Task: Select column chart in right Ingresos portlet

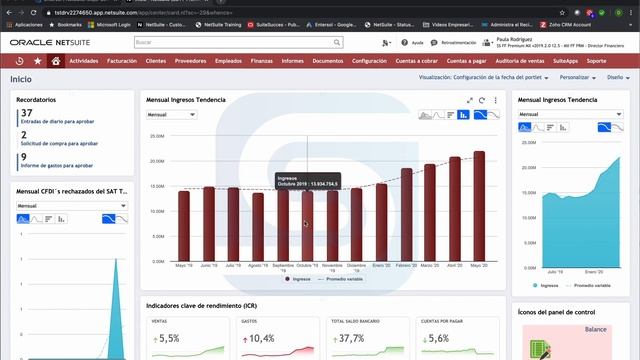Action: coord(563,127)
